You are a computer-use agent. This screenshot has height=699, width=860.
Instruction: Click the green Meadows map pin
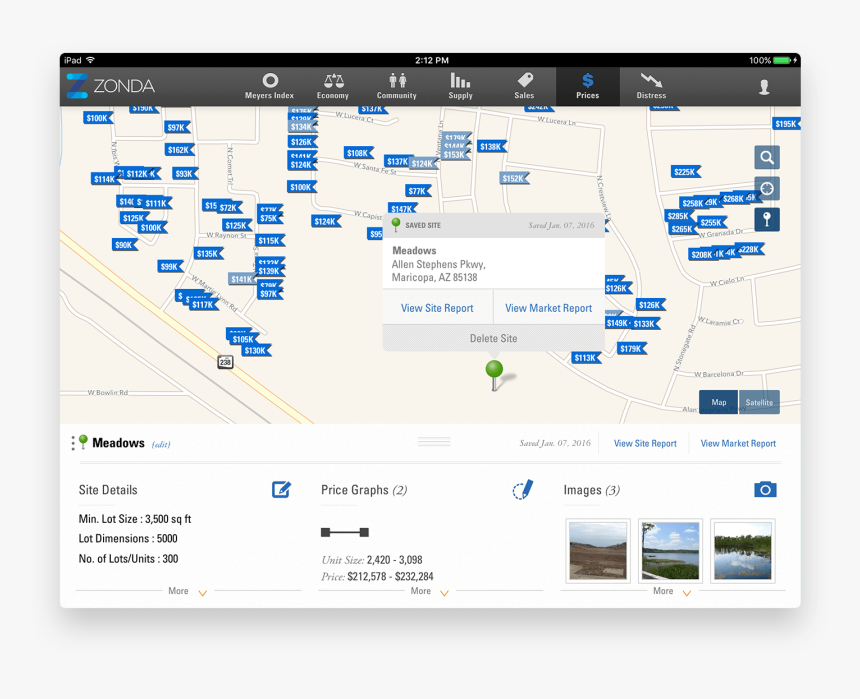(x=494, y=375)
